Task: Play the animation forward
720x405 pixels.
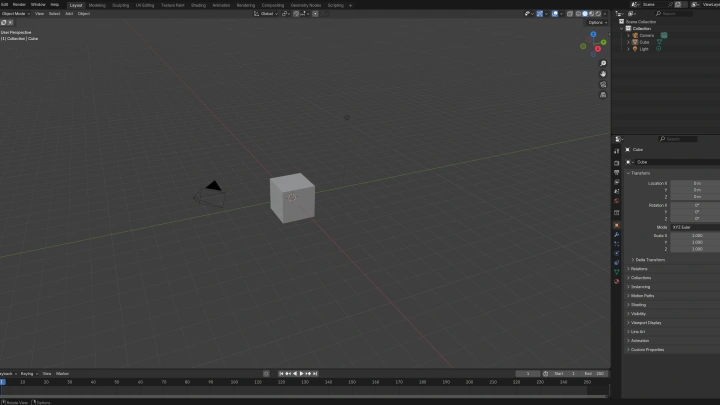Action: [301, 374]
